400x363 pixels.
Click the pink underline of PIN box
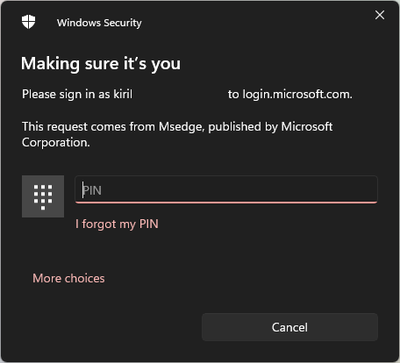click(x=226, y=202)
